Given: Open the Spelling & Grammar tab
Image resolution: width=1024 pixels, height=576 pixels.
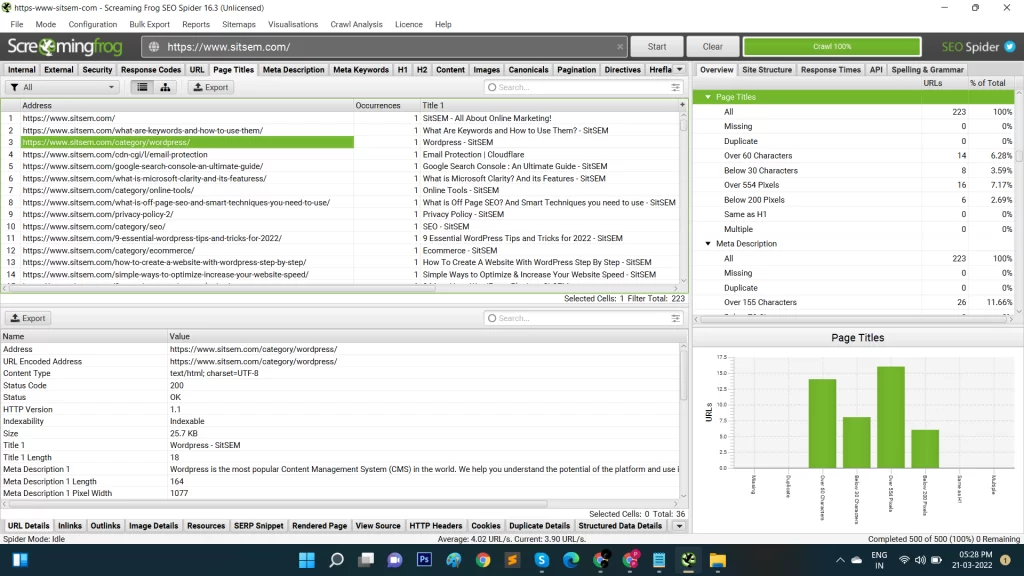Looking at the screenshot, I should [x=927, y=70].
